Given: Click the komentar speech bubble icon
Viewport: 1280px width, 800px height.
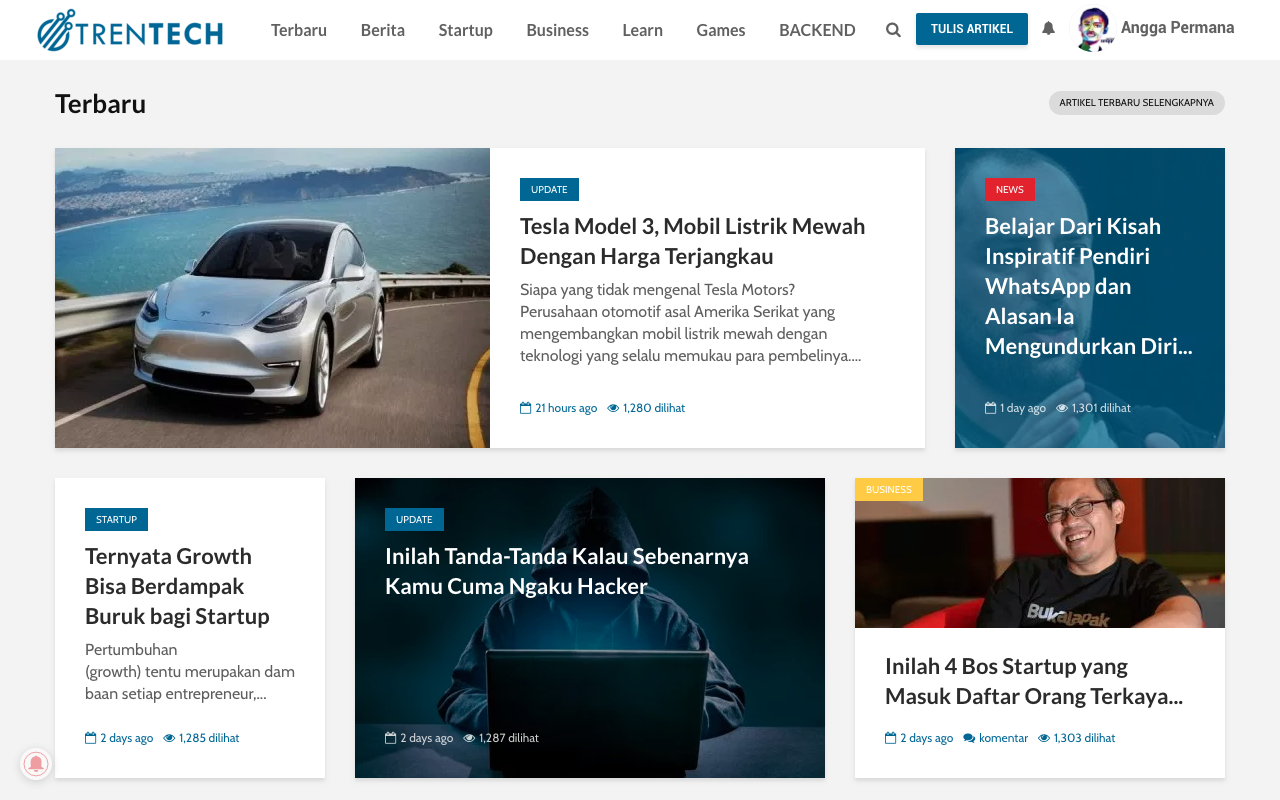Looking at the screenshot, I should (x=969, y=738).
